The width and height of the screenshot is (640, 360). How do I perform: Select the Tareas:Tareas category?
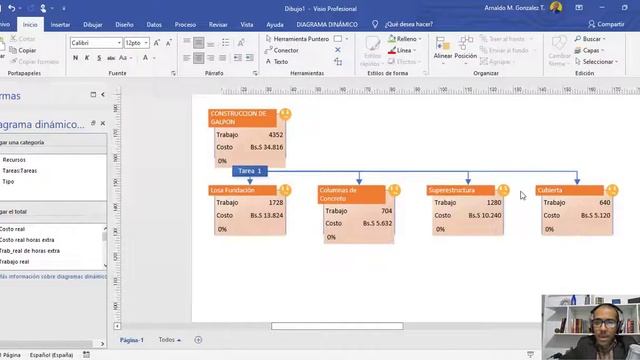[20, 171]
